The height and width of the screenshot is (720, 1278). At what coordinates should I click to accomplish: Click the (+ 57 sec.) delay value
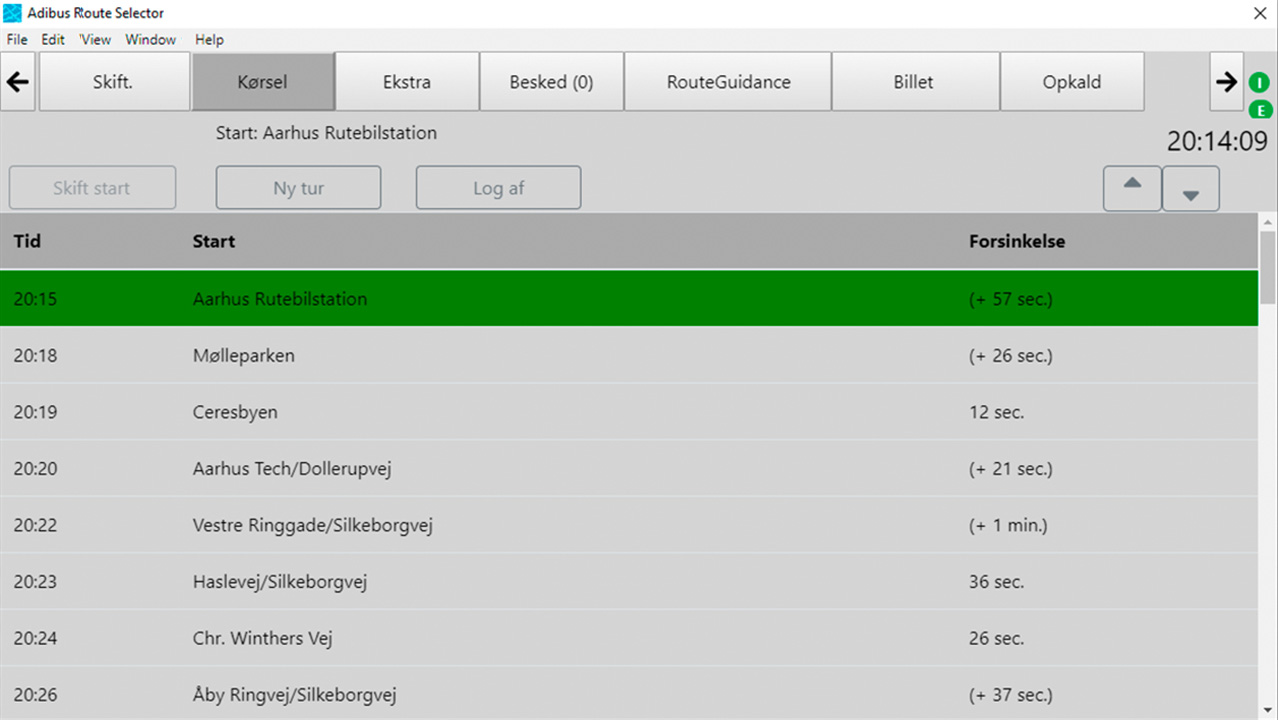(x=1011, y=299)
